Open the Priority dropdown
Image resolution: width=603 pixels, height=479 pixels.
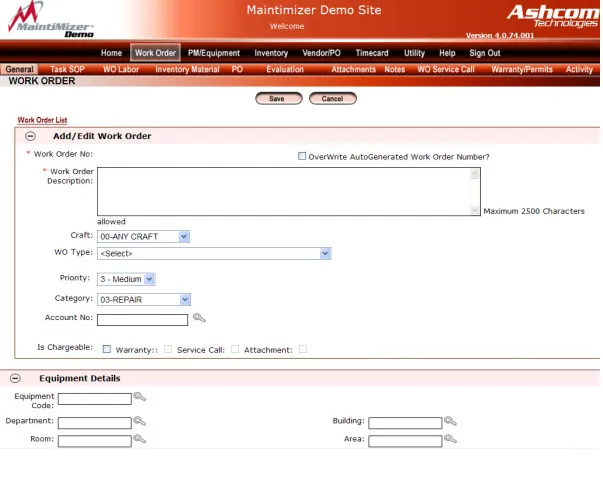126,279
